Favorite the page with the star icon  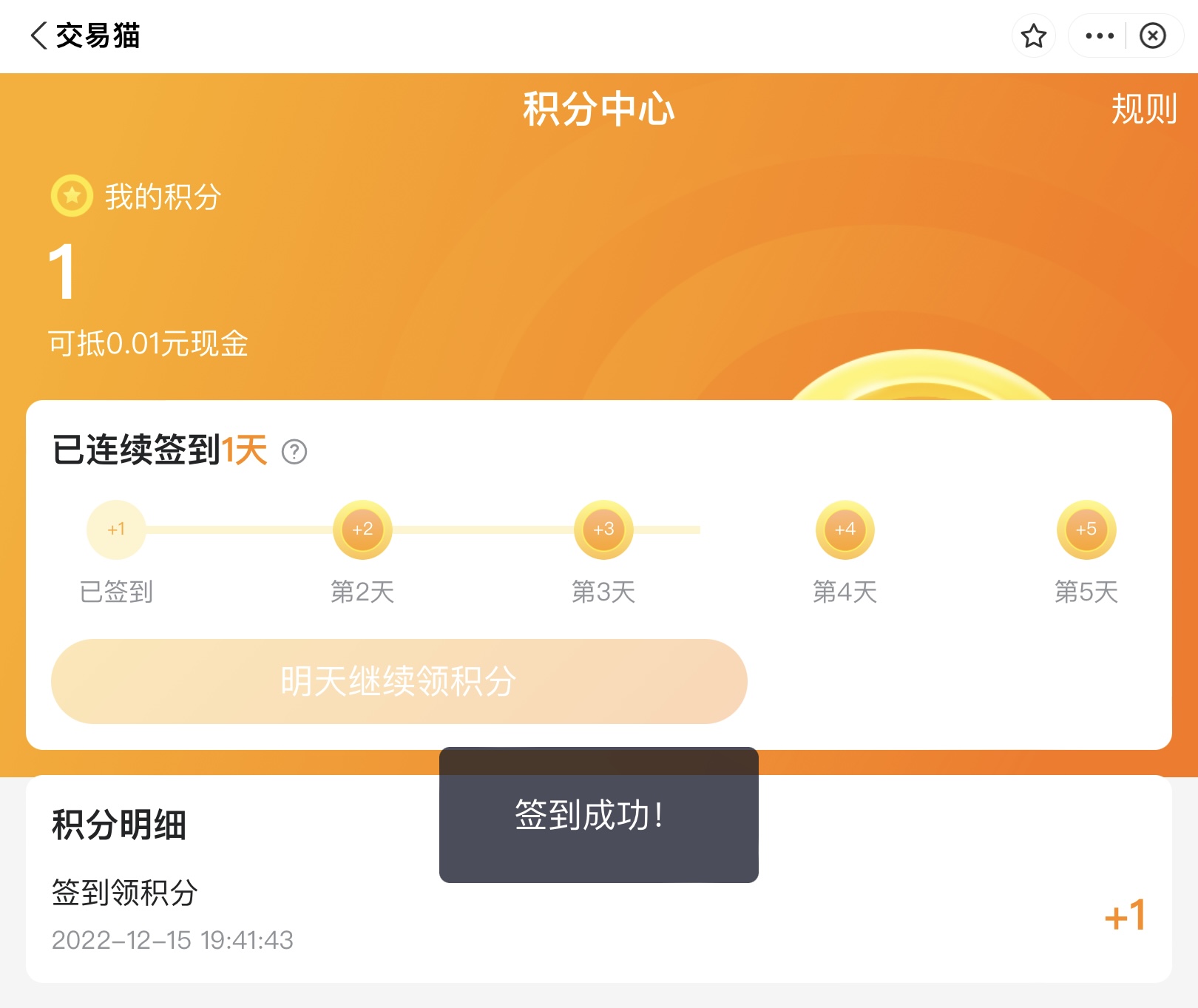tap(1033, 35)
